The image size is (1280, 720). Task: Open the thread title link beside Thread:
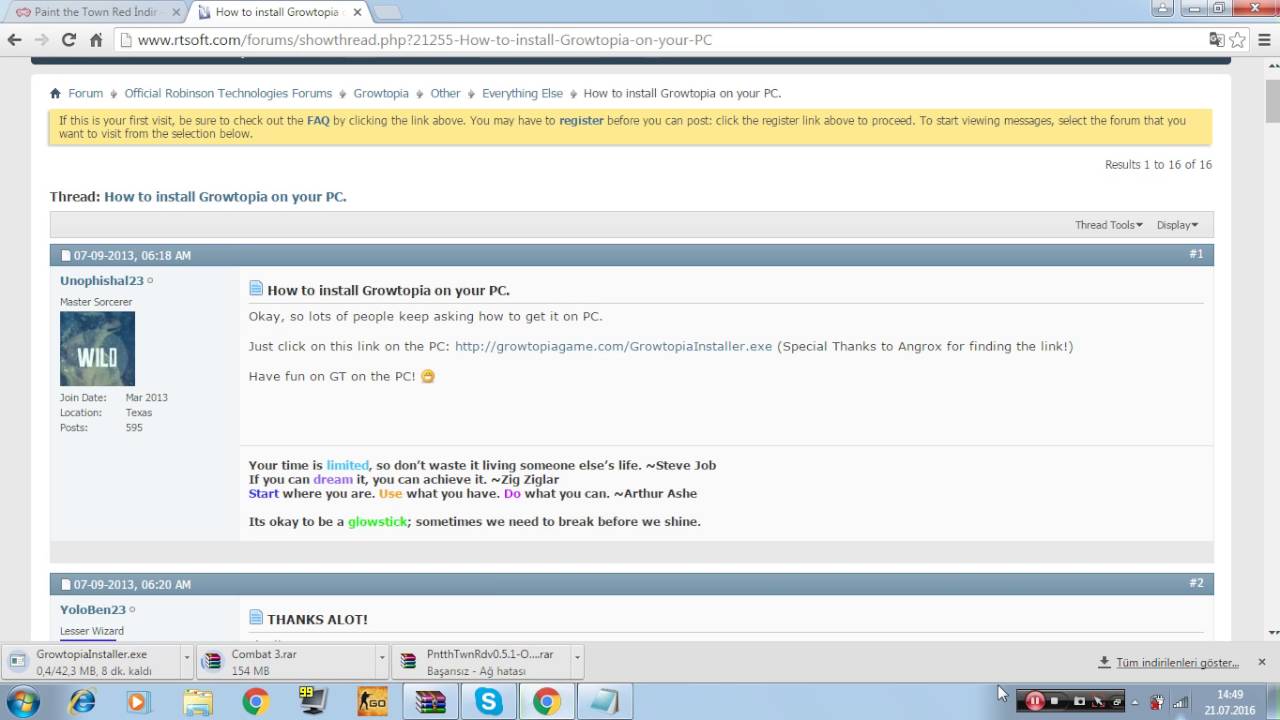pyautogui.click(x=225, y=197)
